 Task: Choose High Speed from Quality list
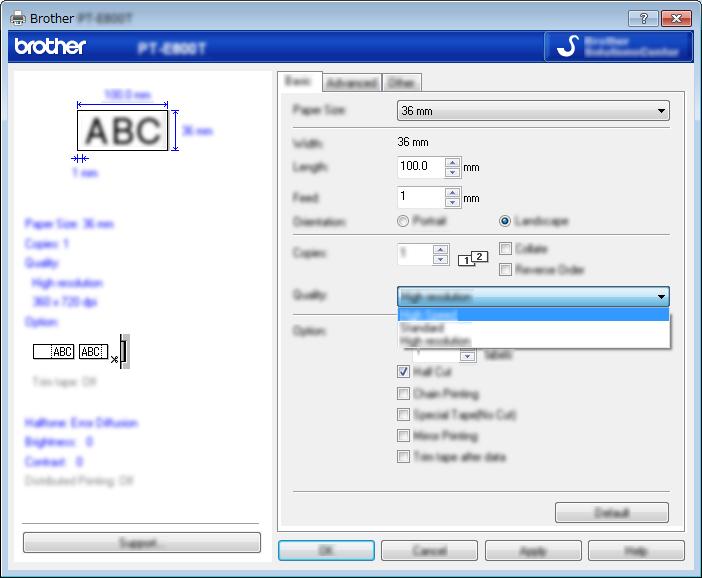click(533, 314)
